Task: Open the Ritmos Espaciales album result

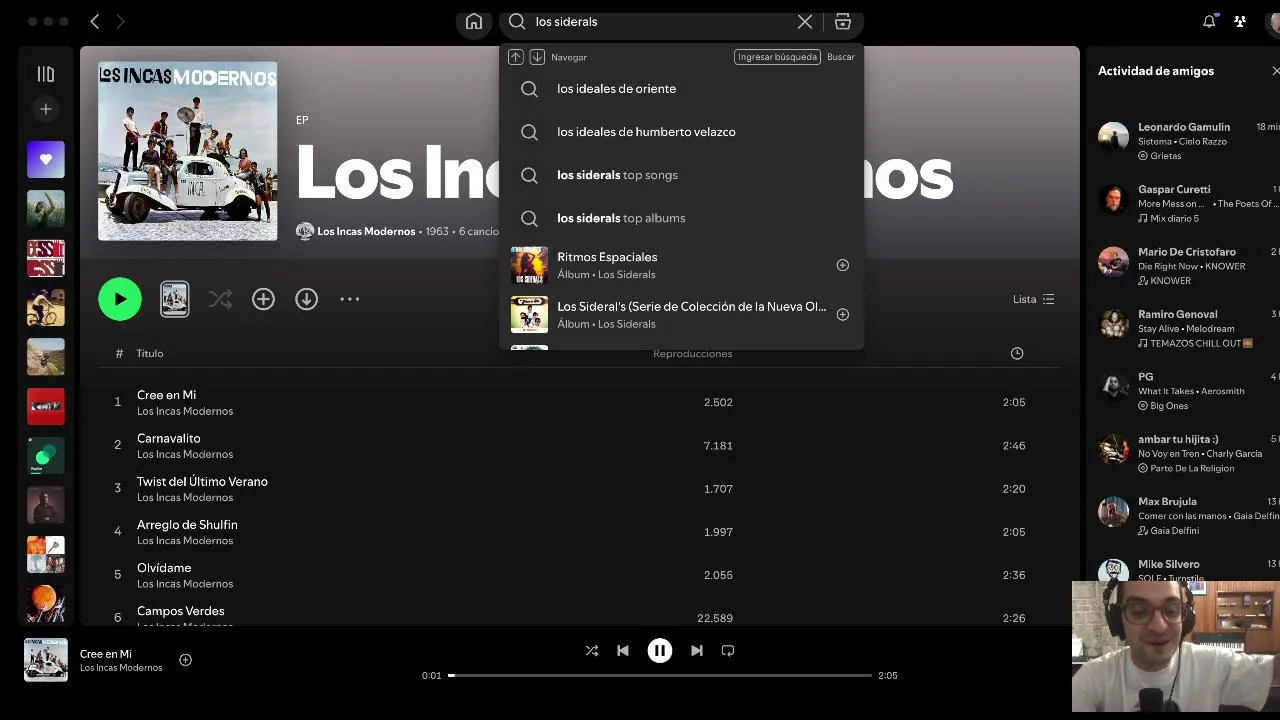Action: 681,265
